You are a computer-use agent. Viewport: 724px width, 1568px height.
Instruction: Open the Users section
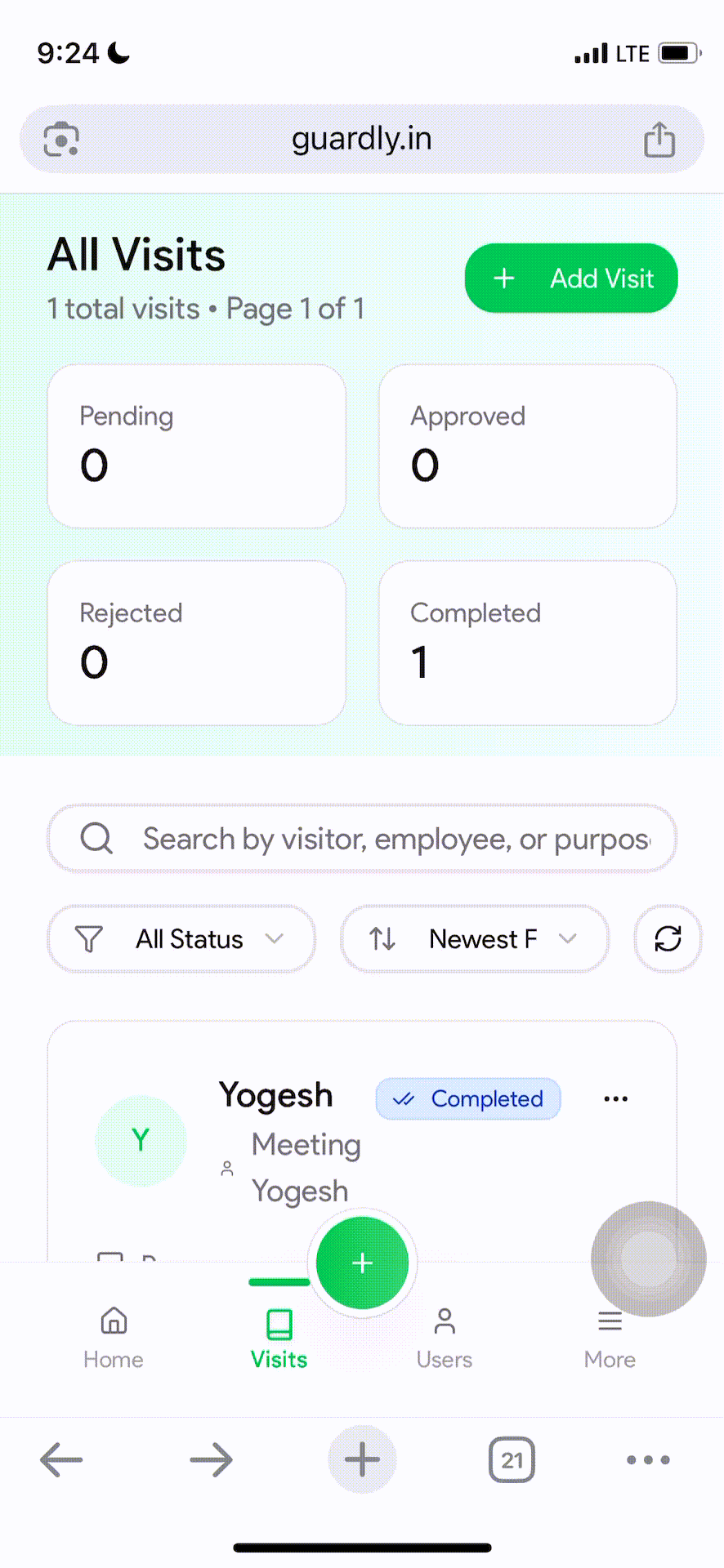tap(444, 1337)
